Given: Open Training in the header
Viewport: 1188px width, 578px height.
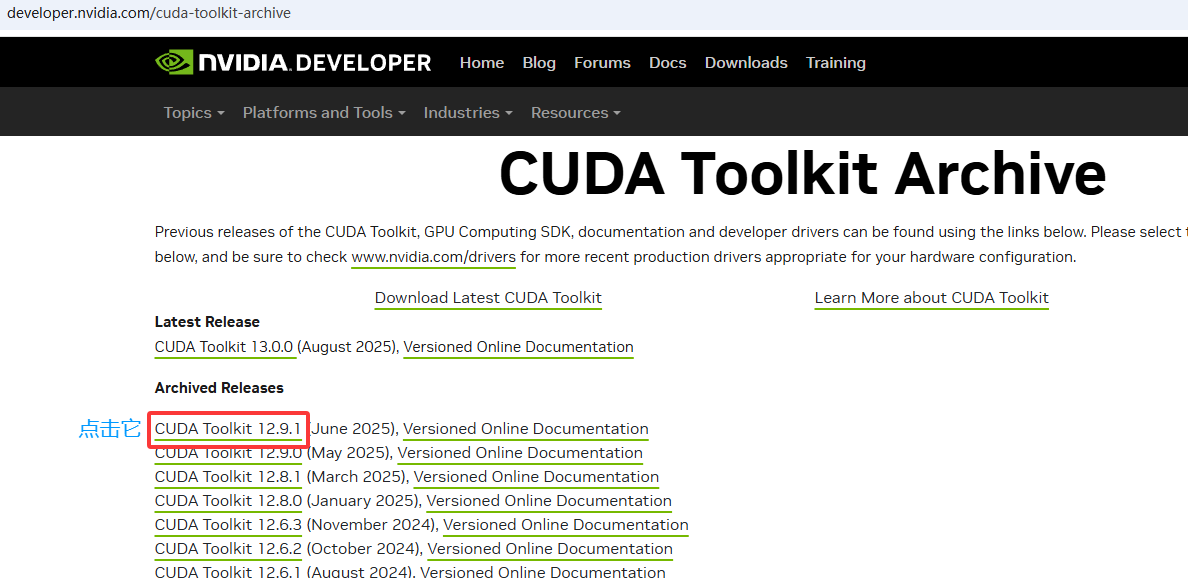Looking at the screenshot, I should (836, 63).
